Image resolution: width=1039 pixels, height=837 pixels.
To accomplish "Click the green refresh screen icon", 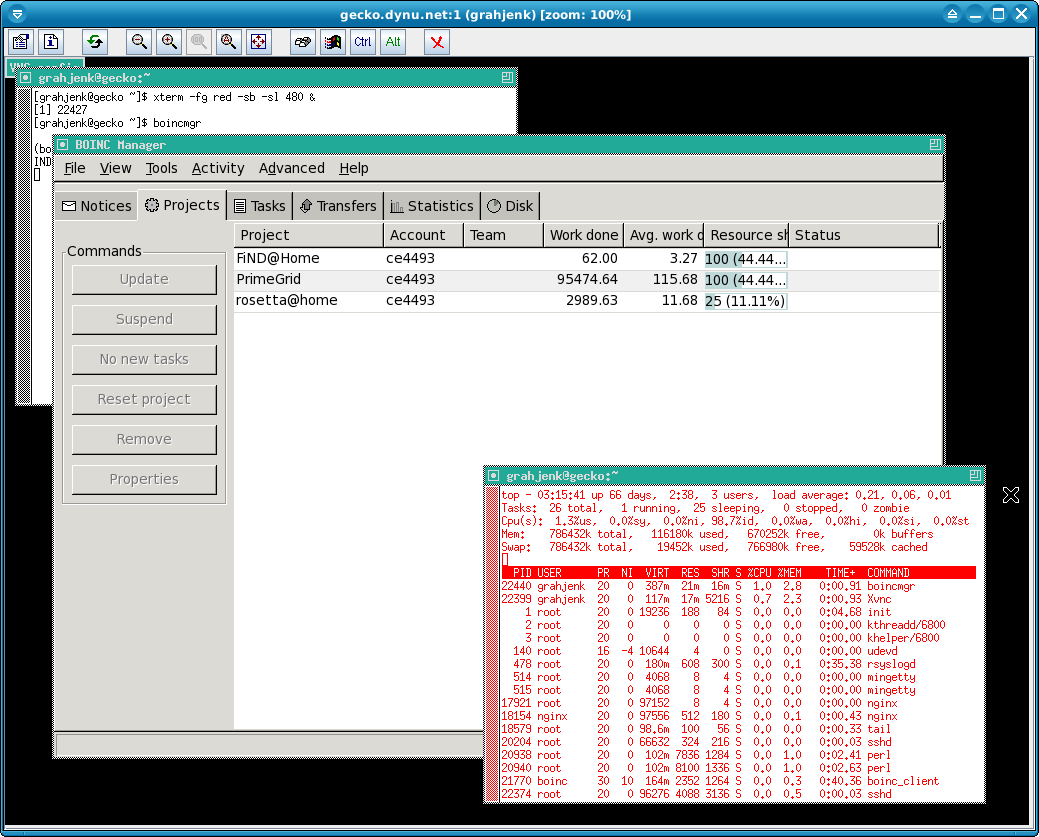I will 95,42.
